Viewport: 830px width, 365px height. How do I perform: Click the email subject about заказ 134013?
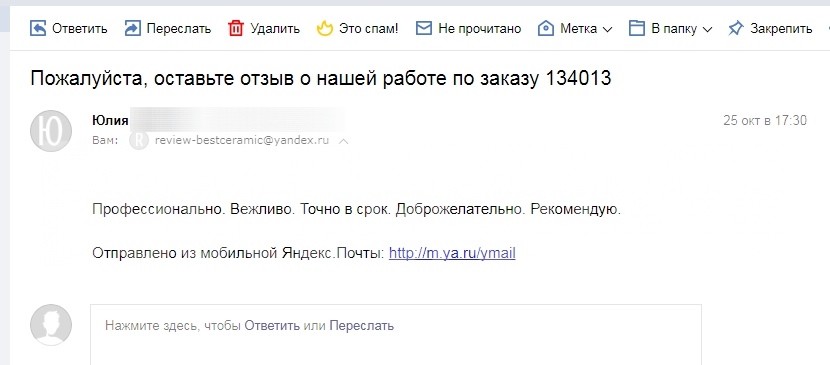pos(321,78)
